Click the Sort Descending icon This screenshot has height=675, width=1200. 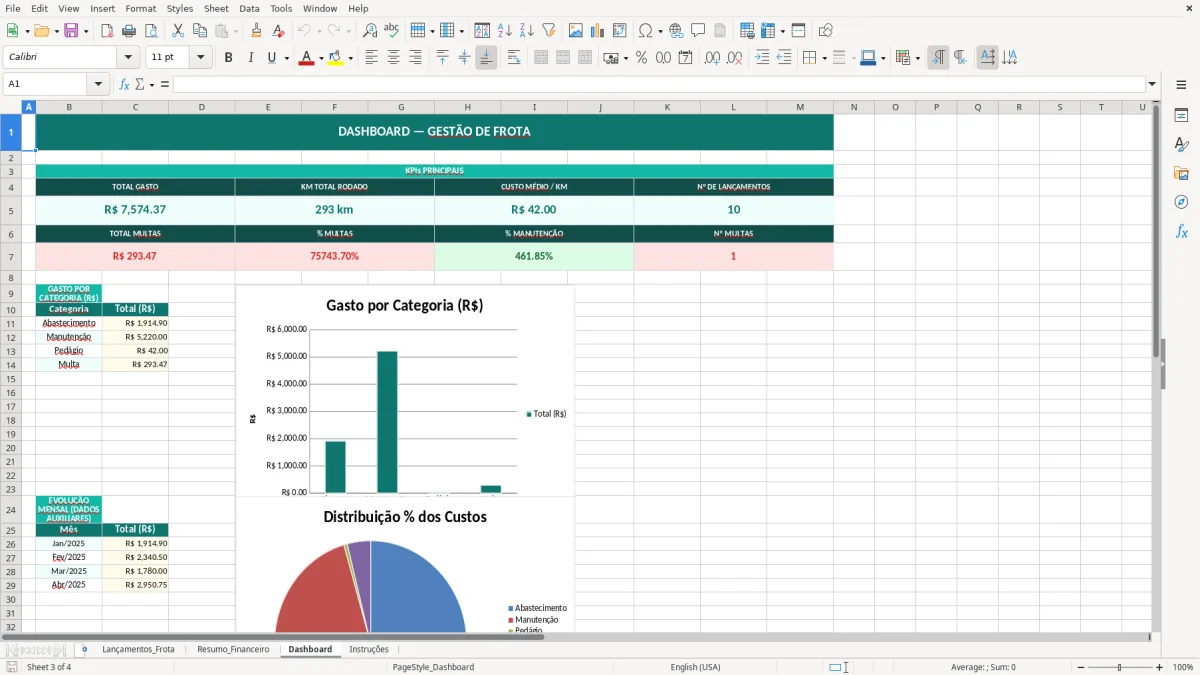coord(527,31)
